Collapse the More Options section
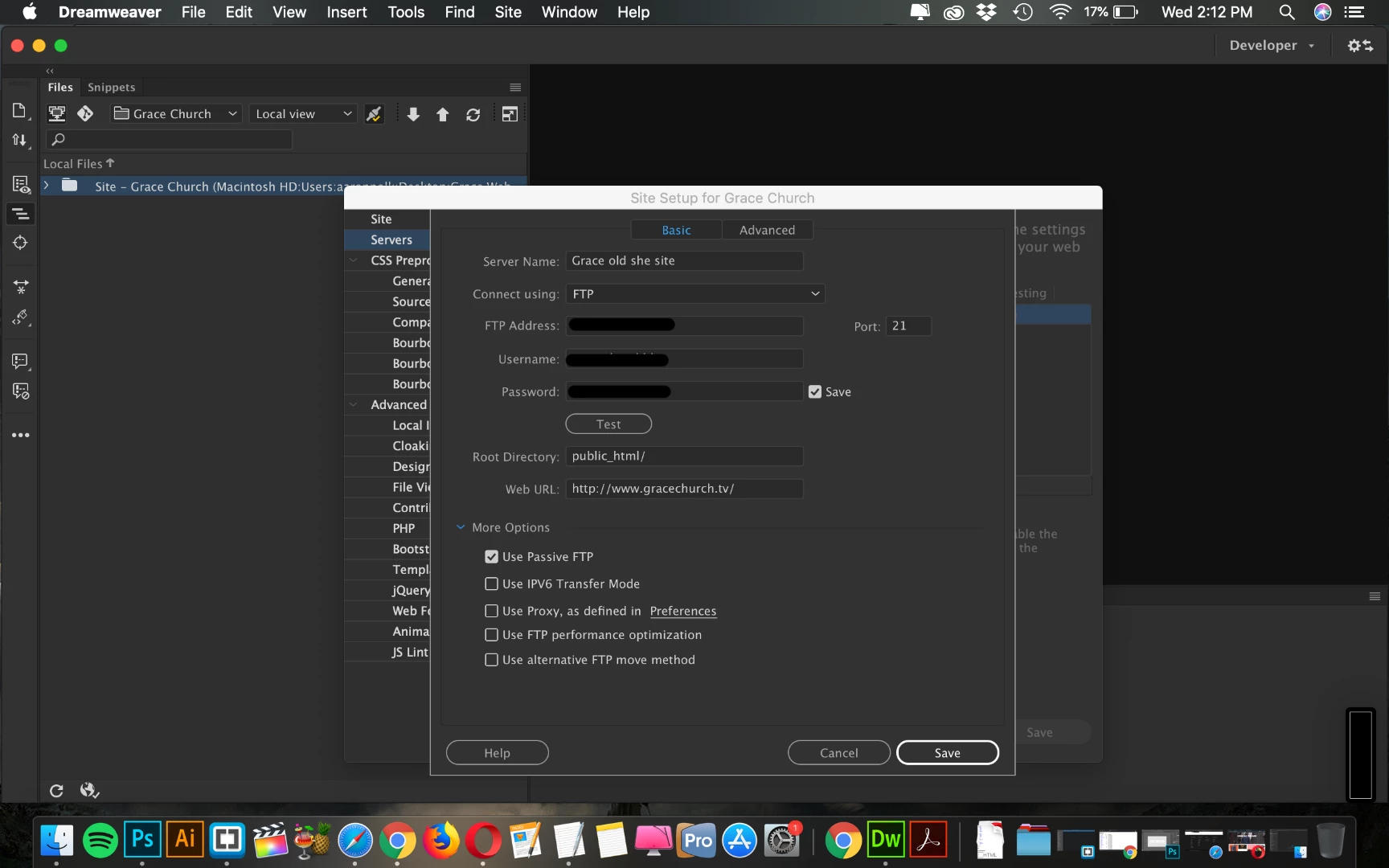The width and height of the screenshot is (1389, 868). pyautogui.click(x=461, y=527)
